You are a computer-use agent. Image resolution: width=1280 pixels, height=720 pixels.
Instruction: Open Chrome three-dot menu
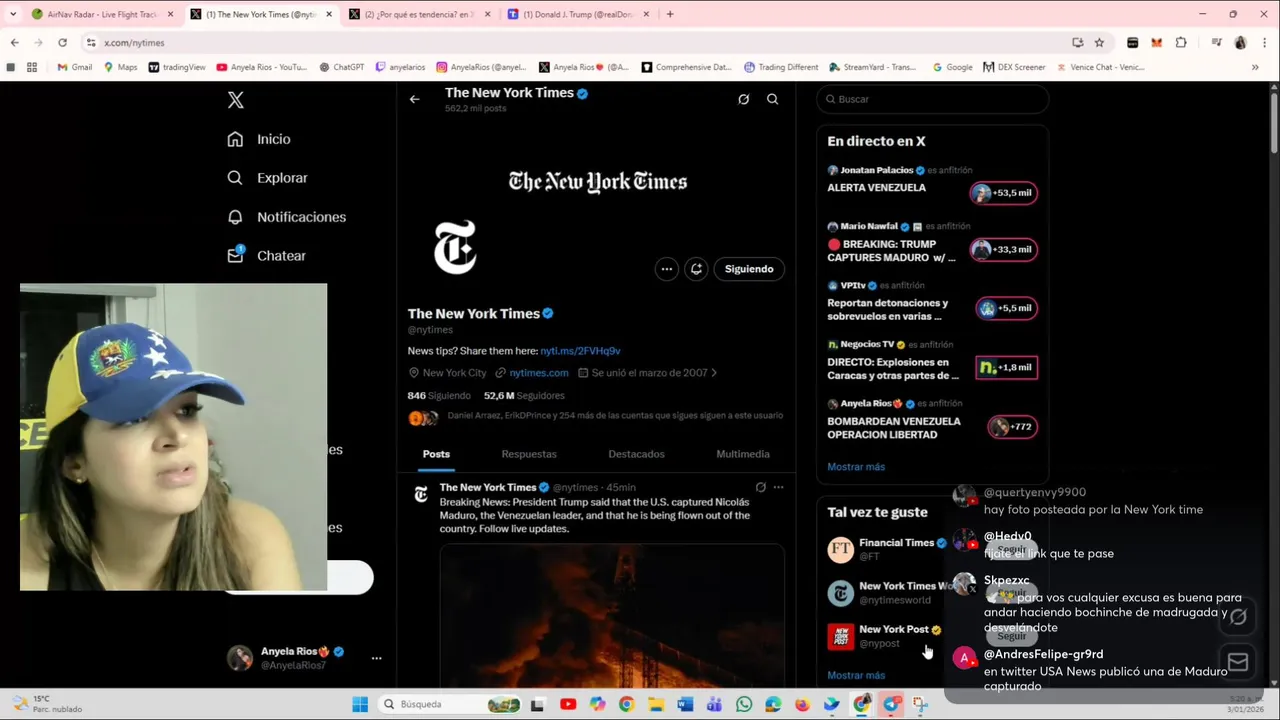click(x=1264, y=43)
